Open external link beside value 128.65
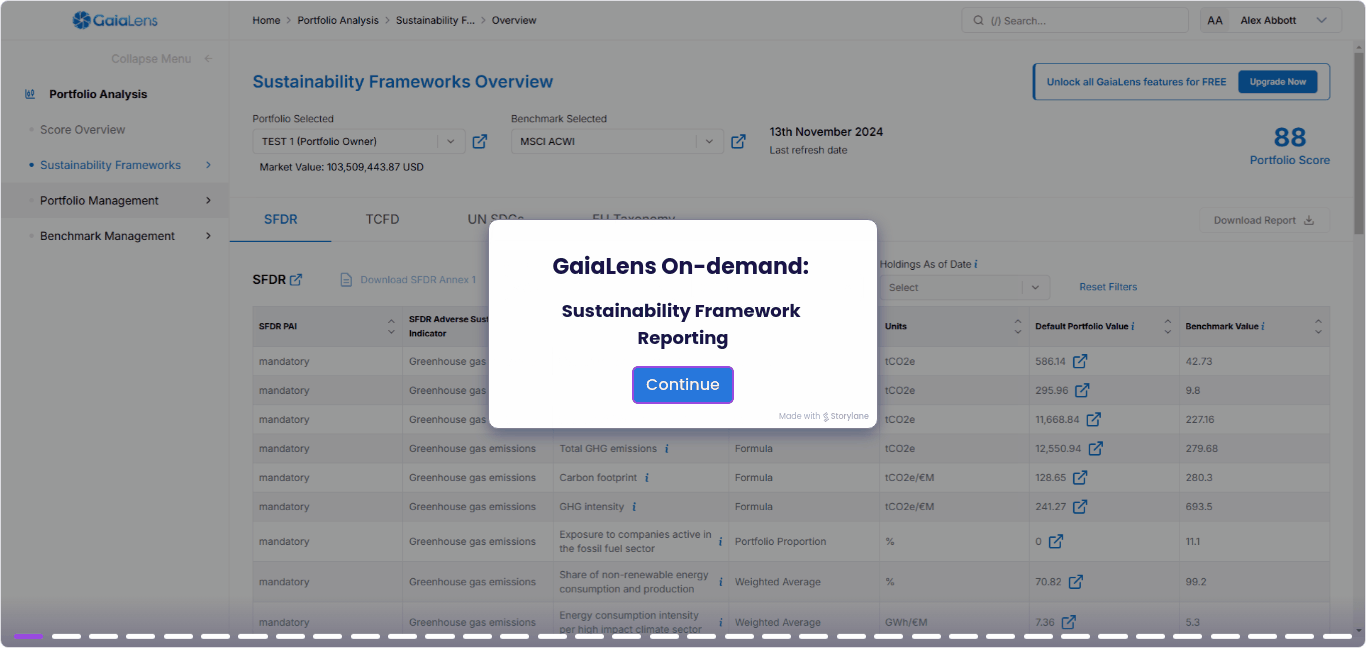The height and width of the screenshot is (648, 1366). (x=1080, y=477)
